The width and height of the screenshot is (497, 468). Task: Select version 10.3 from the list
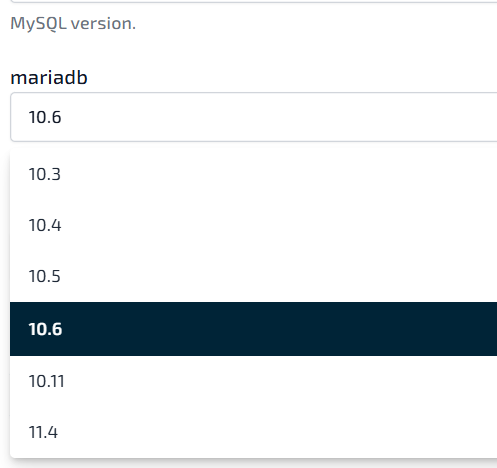[x=254, y=174]
